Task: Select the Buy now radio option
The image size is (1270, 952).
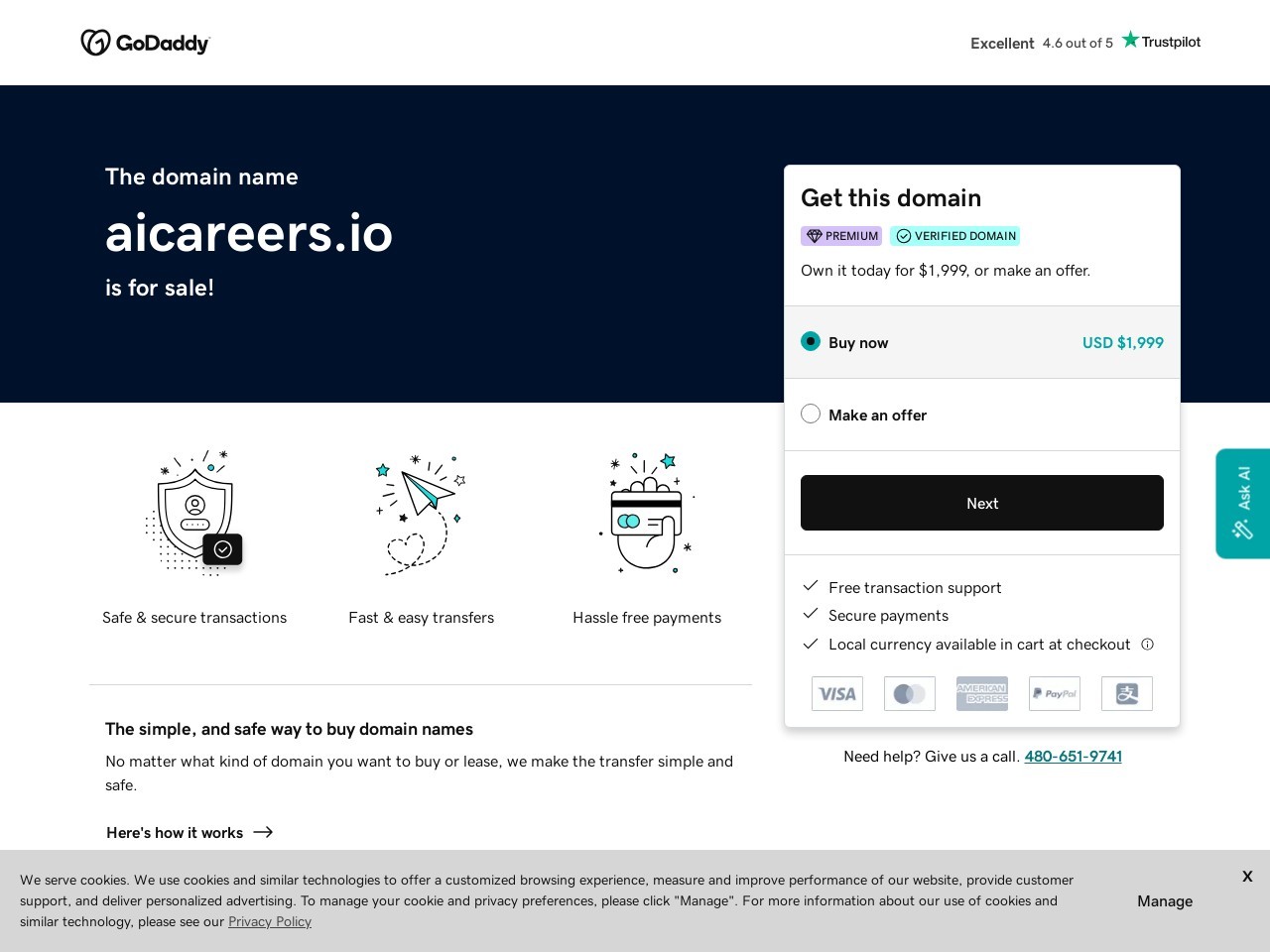Action: tap(811, 342)
